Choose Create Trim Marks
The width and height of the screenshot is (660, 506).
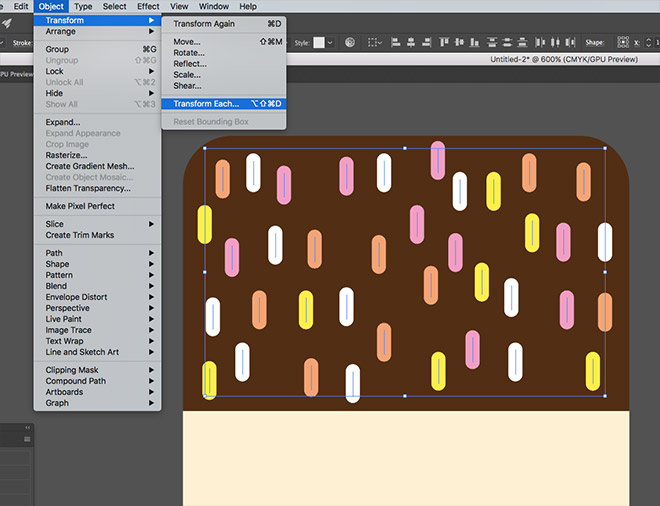click(x=97, y=235)
